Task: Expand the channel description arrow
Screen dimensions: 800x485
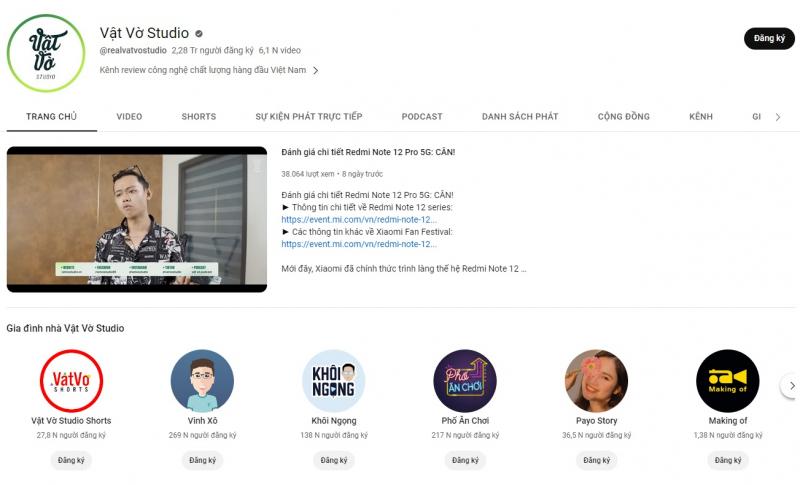Action: pyautogui.click(x=316, y=70)
